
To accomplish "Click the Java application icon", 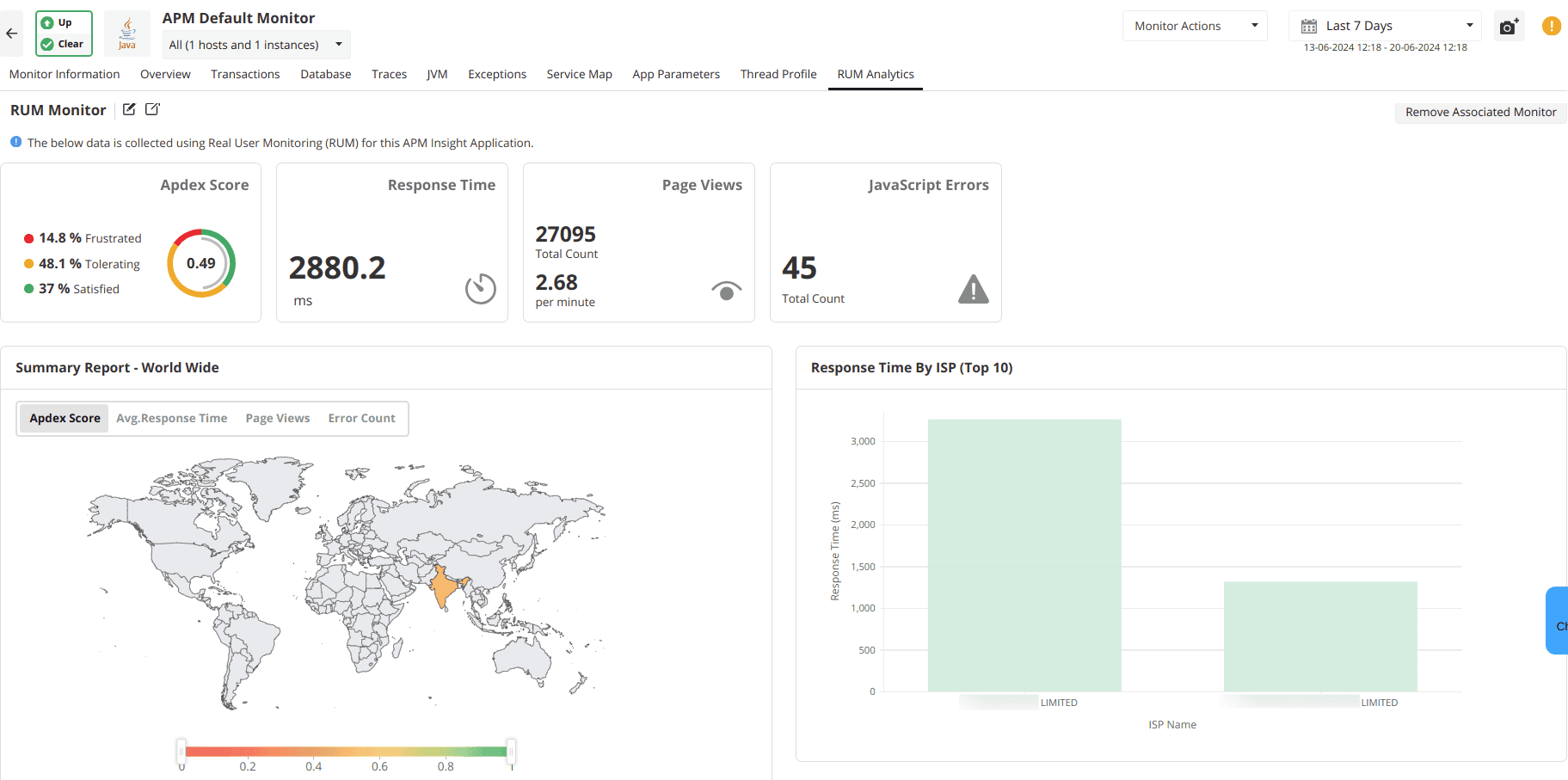I will point(126,33).
